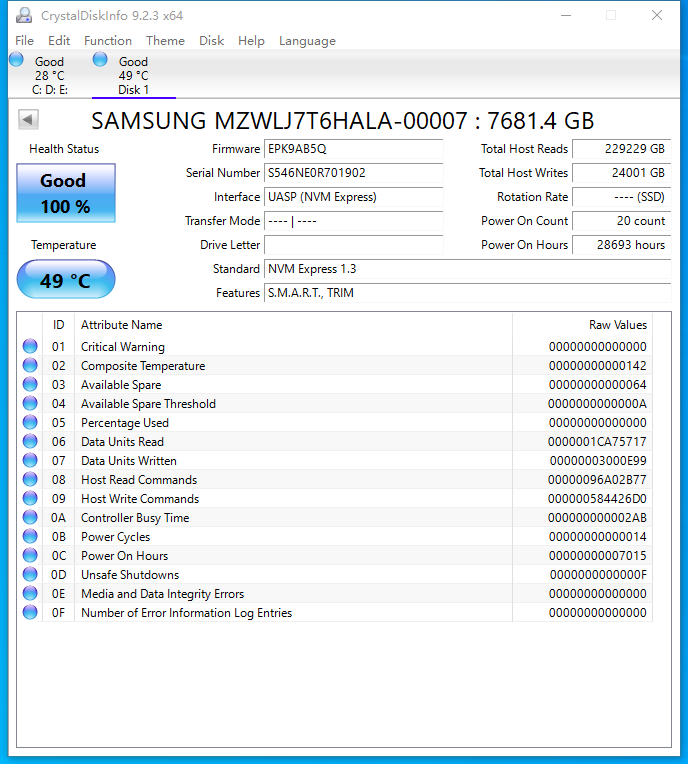688x764 pixels.
Task: Click the empty Drive Letter field
Action: 354,245
